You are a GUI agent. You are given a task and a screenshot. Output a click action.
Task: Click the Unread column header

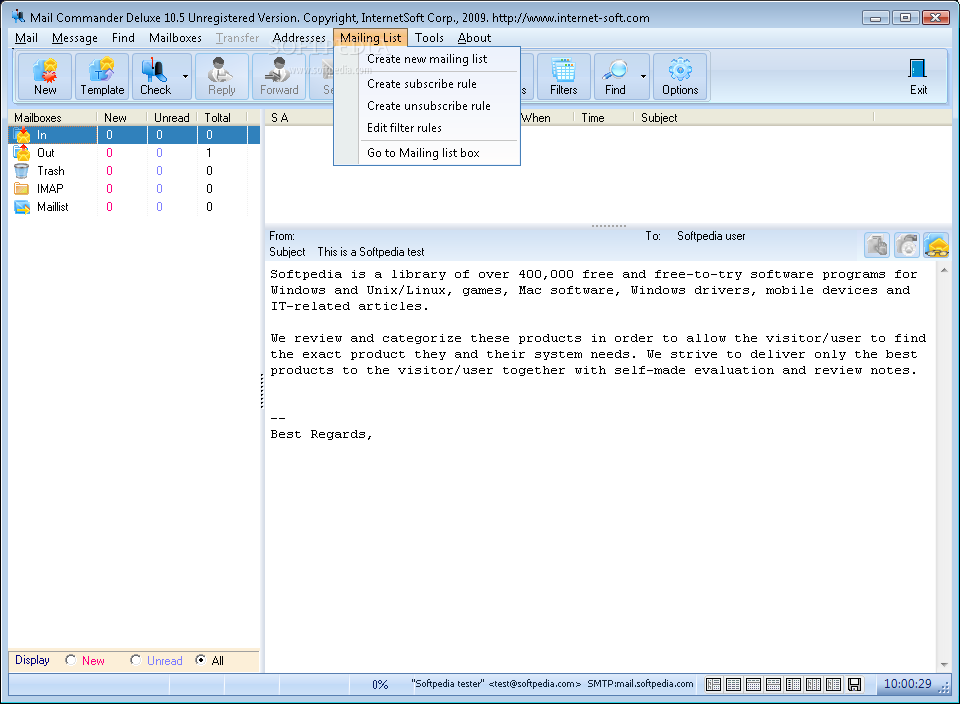(x=172, y=118)
